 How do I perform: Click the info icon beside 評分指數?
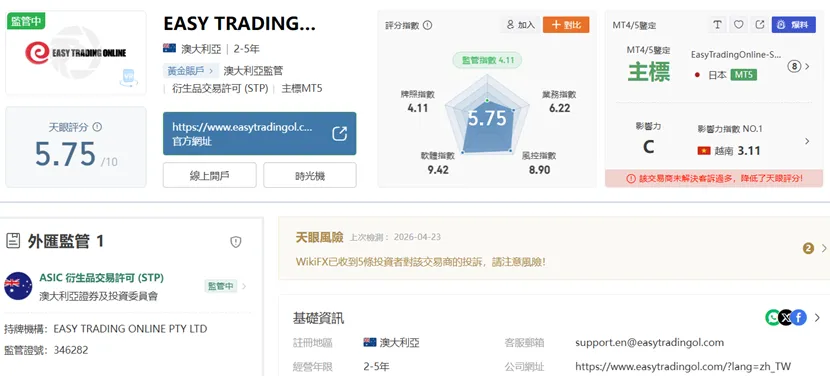click(428, 25)
